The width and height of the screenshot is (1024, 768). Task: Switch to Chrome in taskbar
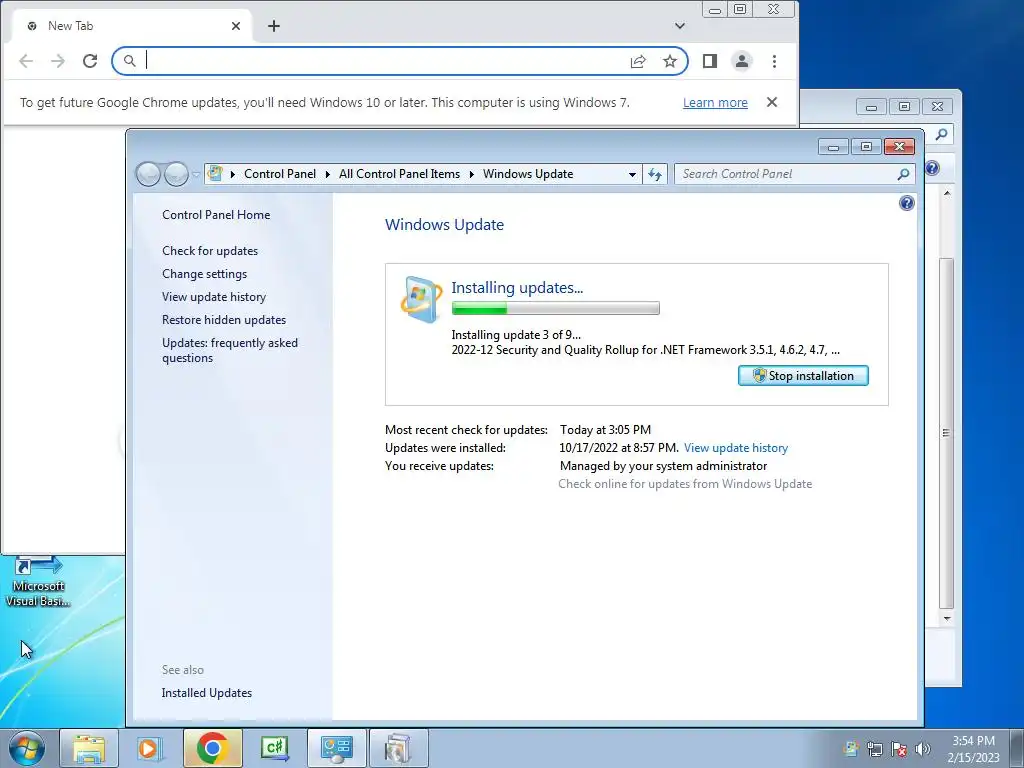click(x=212, y=748)
